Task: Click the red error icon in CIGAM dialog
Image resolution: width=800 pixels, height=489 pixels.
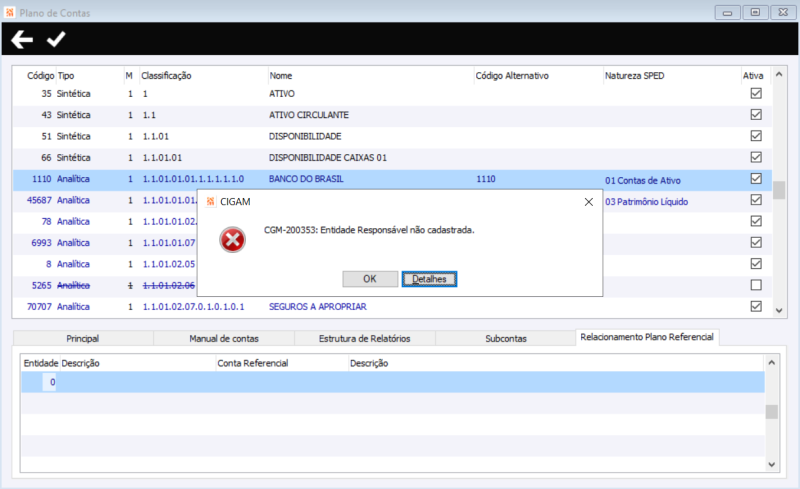Action: click(x=232, y=239)
